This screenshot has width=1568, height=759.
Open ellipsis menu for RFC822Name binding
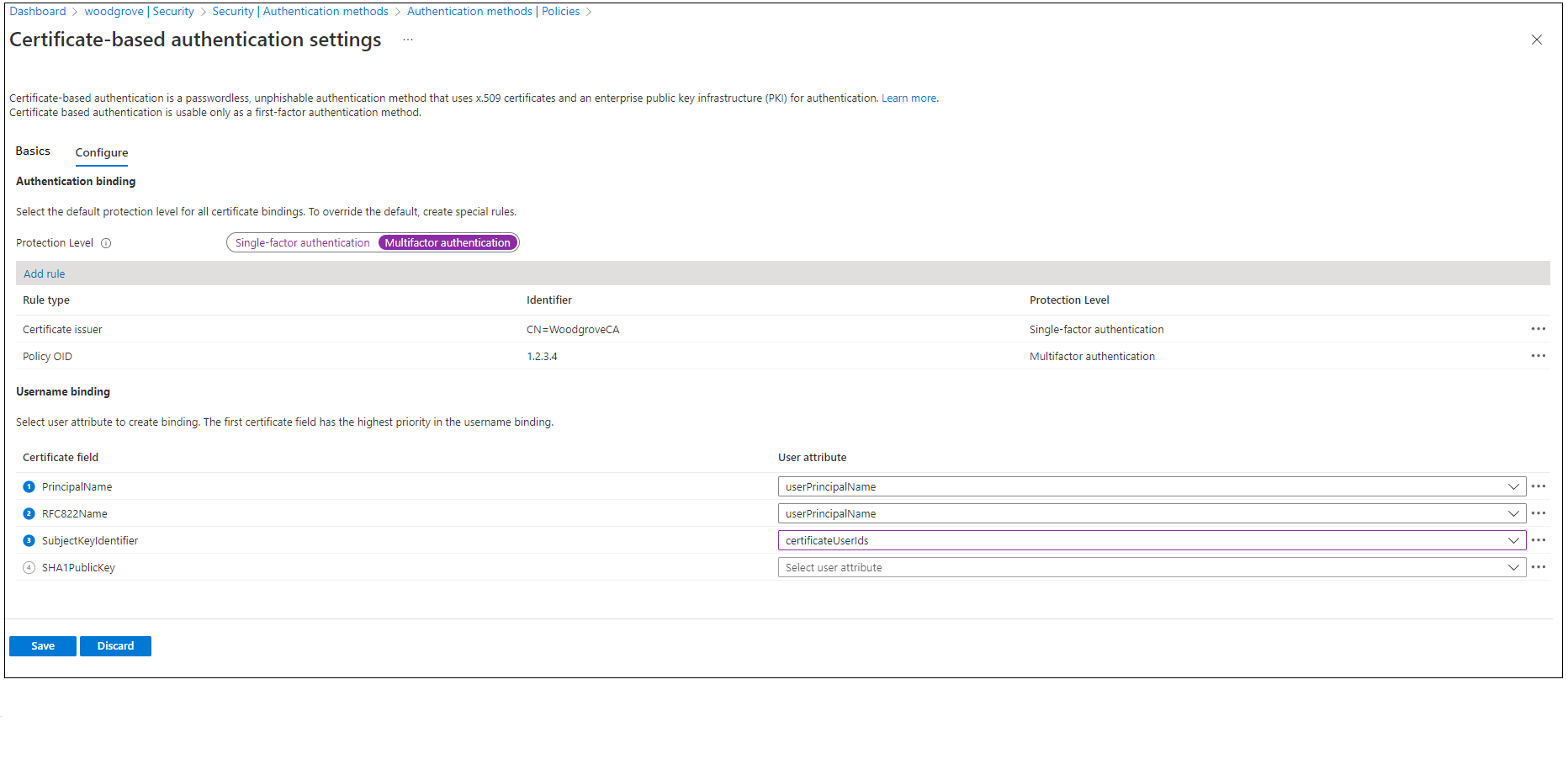[x=1538, y=513]
